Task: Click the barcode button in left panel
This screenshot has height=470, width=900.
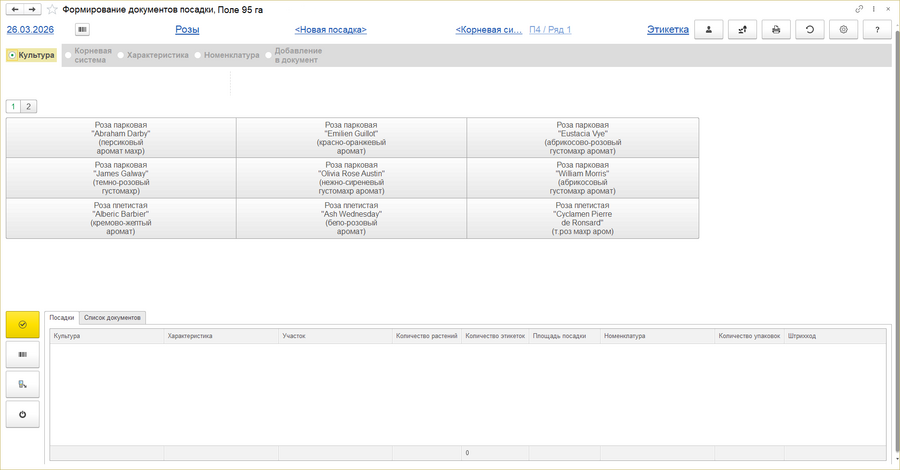Action: tap(22, 355)
